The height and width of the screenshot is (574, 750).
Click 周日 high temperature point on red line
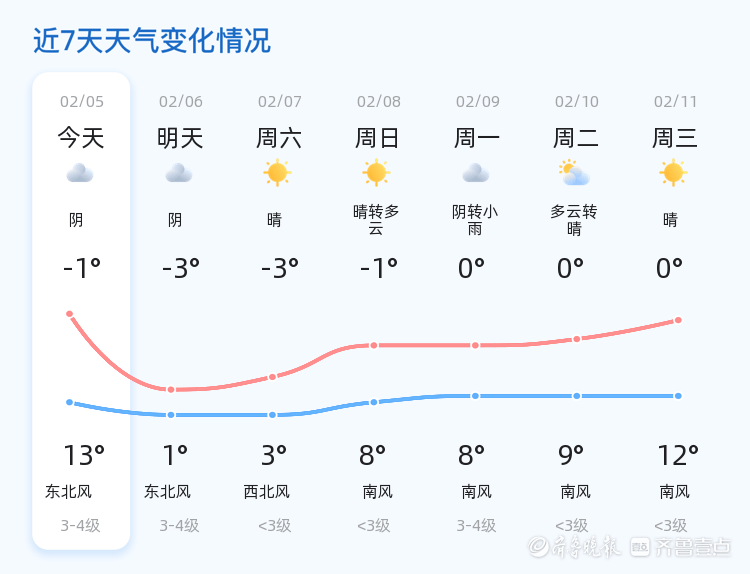coord(374,345)
